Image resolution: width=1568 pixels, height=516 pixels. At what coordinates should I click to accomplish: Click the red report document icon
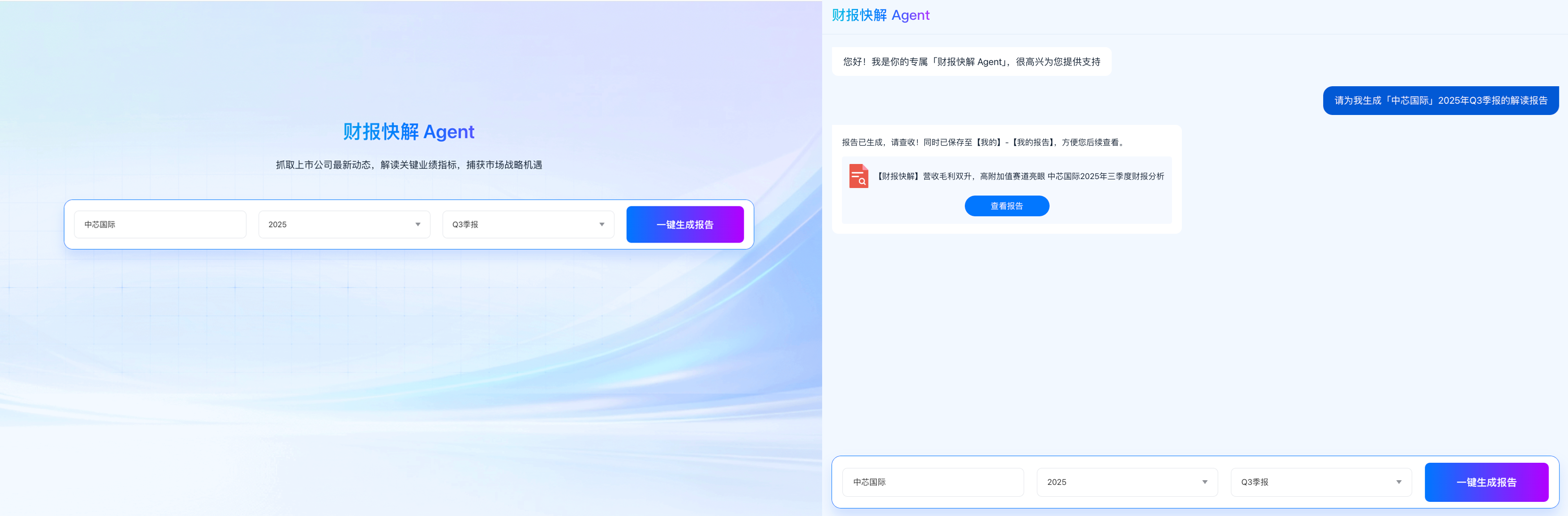point(858,176)
